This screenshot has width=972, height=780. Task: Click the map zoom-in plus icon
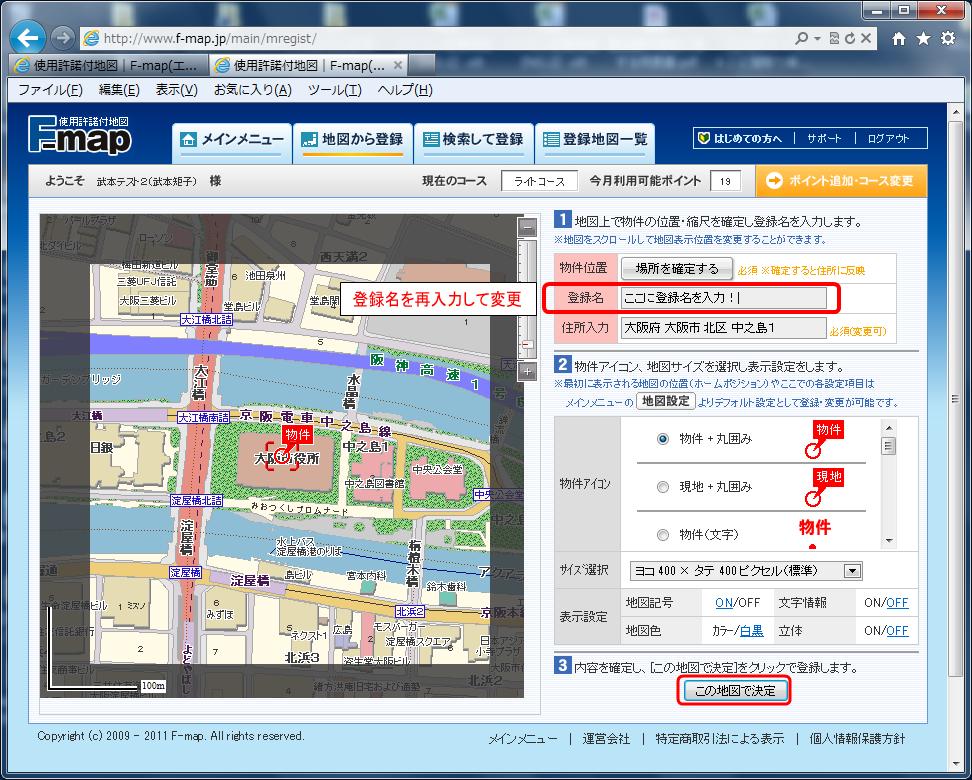click(527, 372)
